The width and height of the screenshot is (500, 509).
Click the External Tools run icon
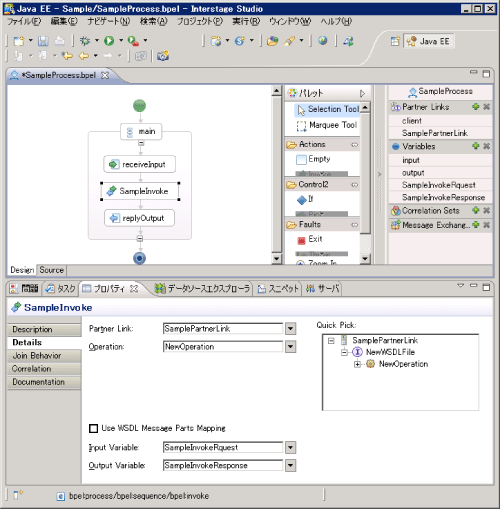point(133,41)
